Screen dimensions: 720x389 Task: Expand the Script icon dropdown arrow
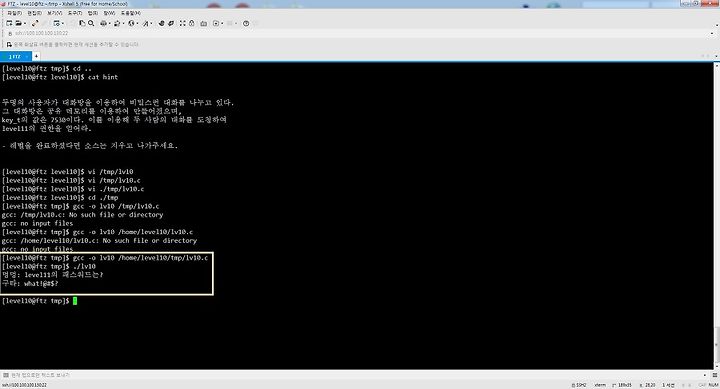coord(222,23)
